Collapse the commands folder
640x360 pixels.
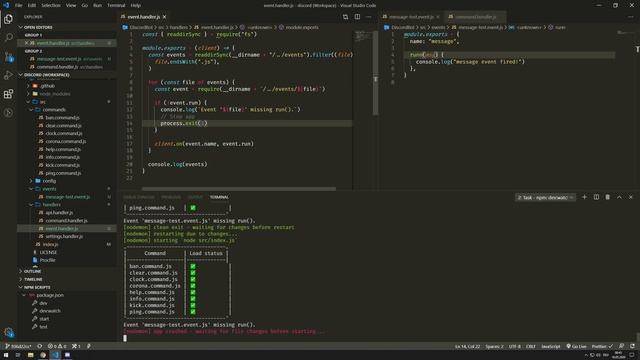(x=54, y=109)
